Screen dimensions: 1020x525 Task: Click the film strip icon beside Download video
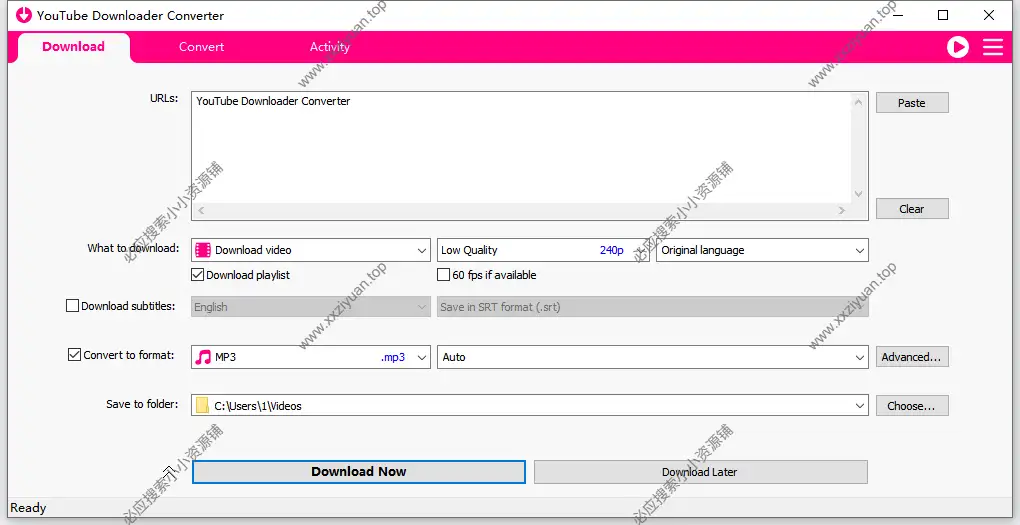click(x=203, y=250)
